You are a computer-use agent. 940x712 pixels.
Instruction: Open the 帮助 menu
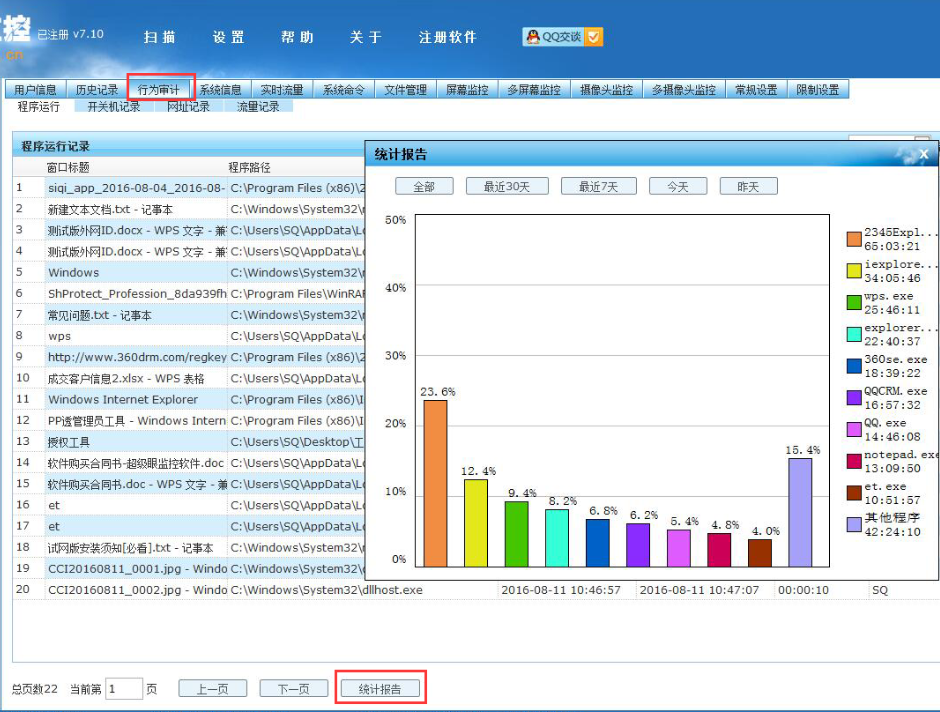297,37
